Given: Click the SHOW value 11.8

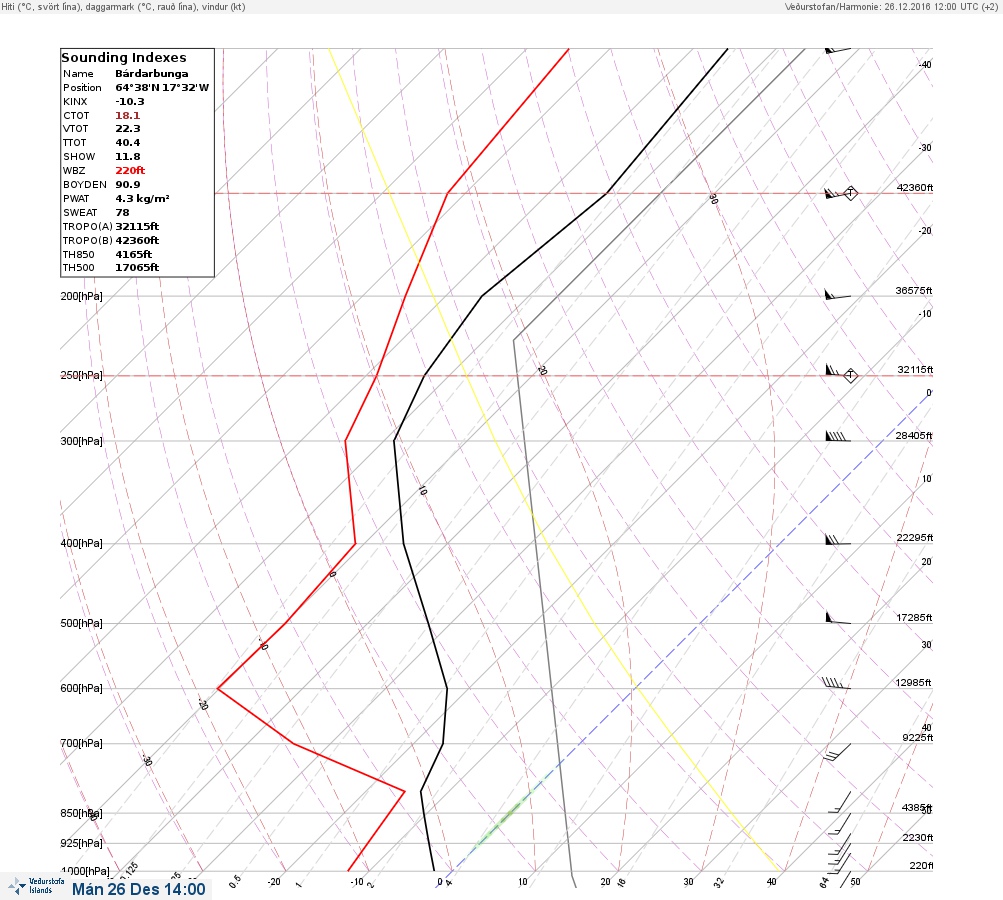Looking at the screenshot, I should click(127, 157).
